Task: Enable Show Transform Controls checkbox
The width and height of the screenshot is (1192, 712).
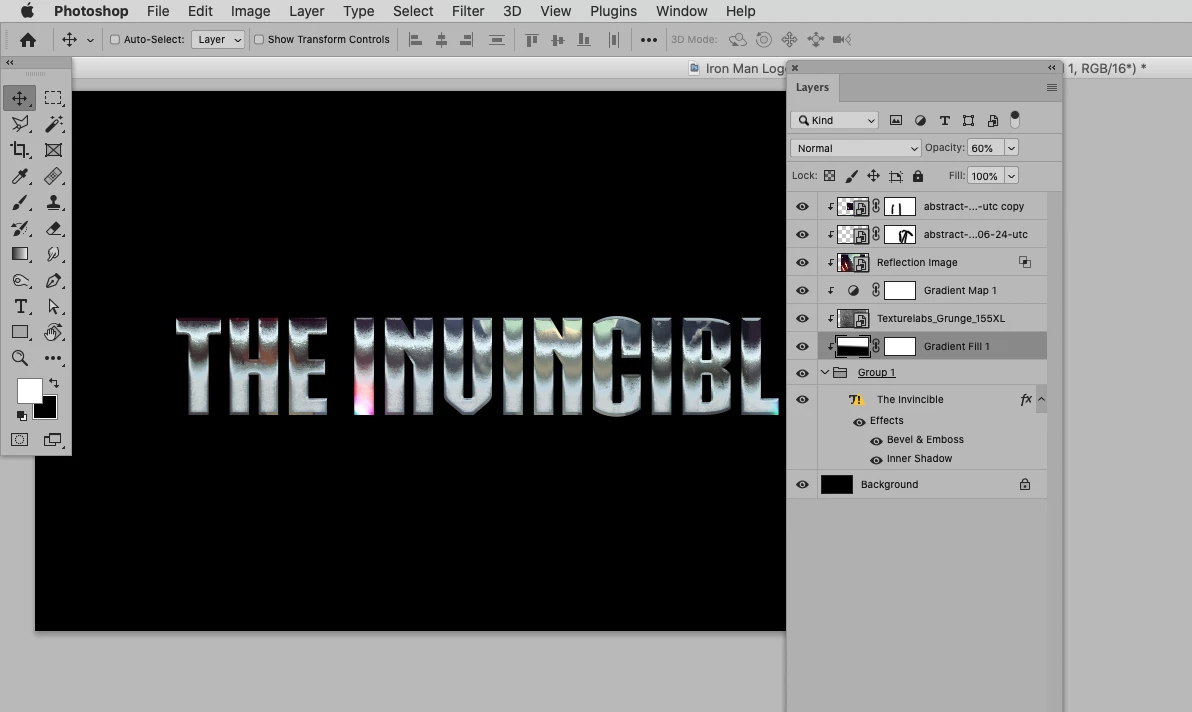Action: point(258,40)
